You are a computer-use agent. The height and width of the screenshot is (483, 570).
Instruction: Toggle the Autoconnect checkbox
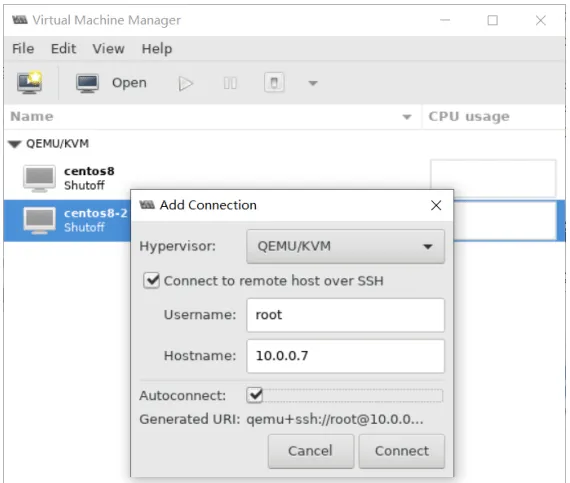click(x=254, y=395)
